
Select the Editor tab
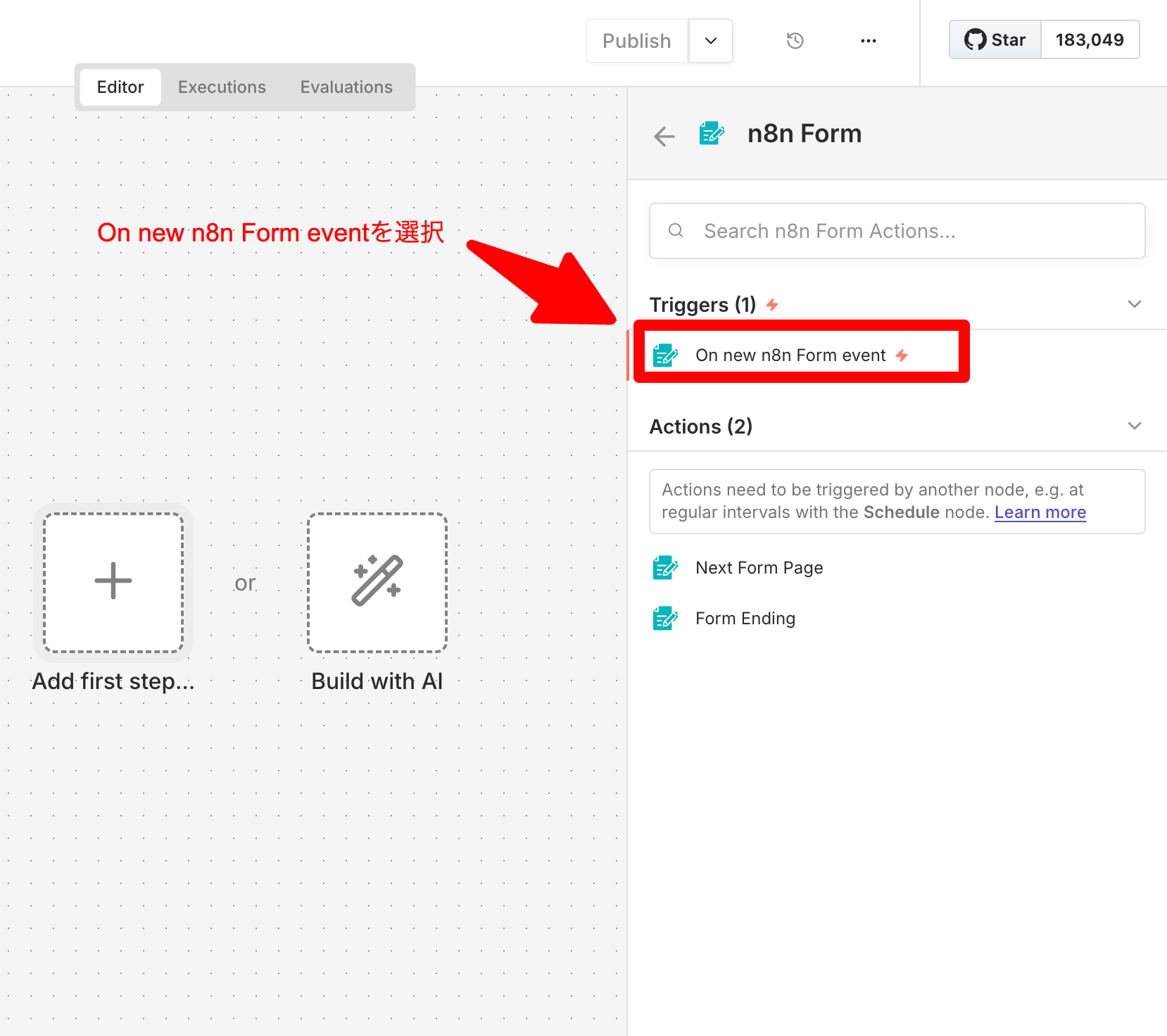(120, 87)
